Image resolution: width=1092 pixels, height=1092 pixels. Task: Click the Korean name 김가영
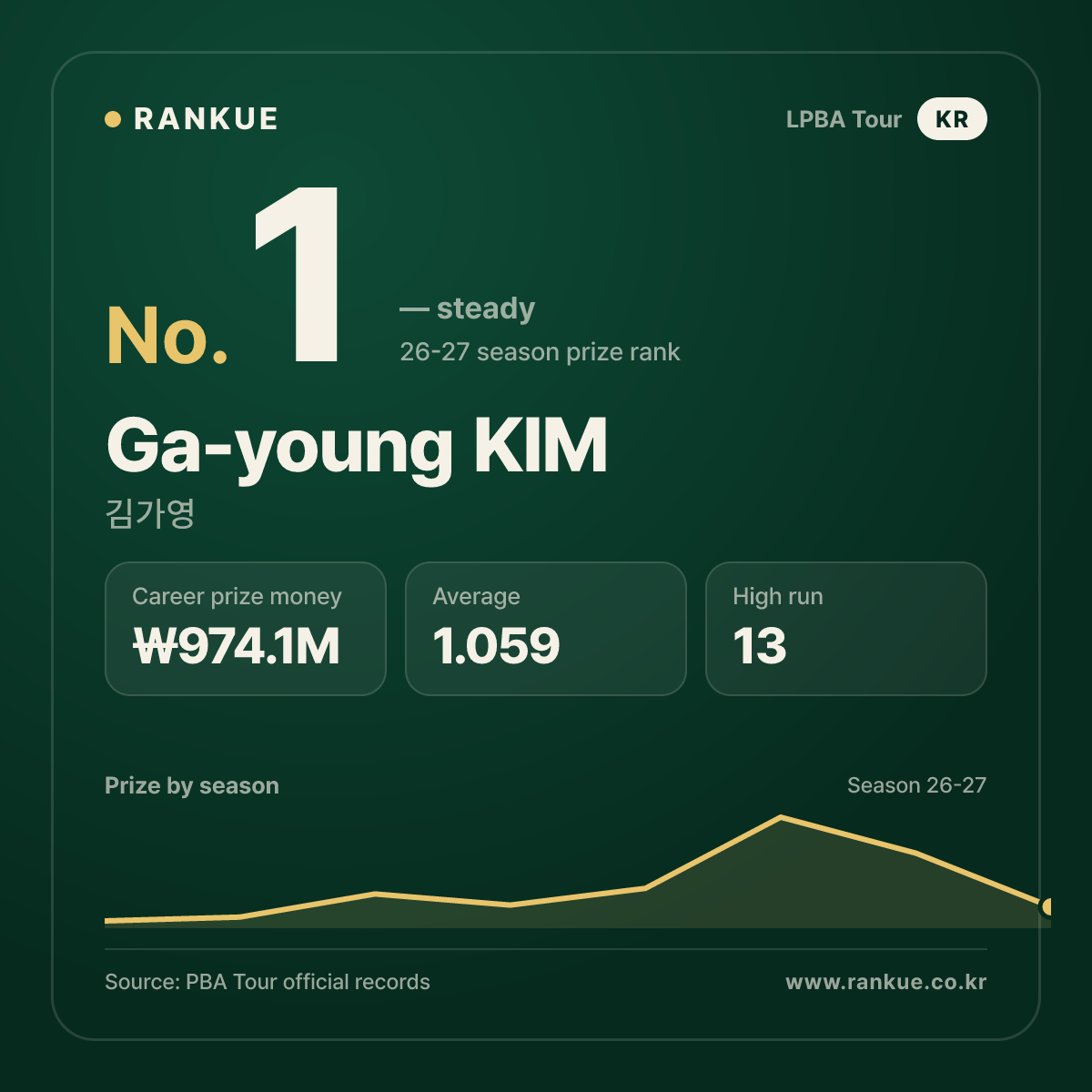[150, 513]
